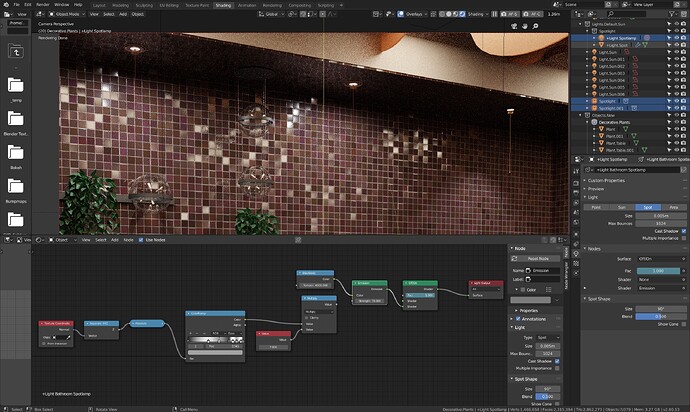Toggle Cast Shadow in properties editor
This screenshot has height=412, width=690.
coord(684,231)
